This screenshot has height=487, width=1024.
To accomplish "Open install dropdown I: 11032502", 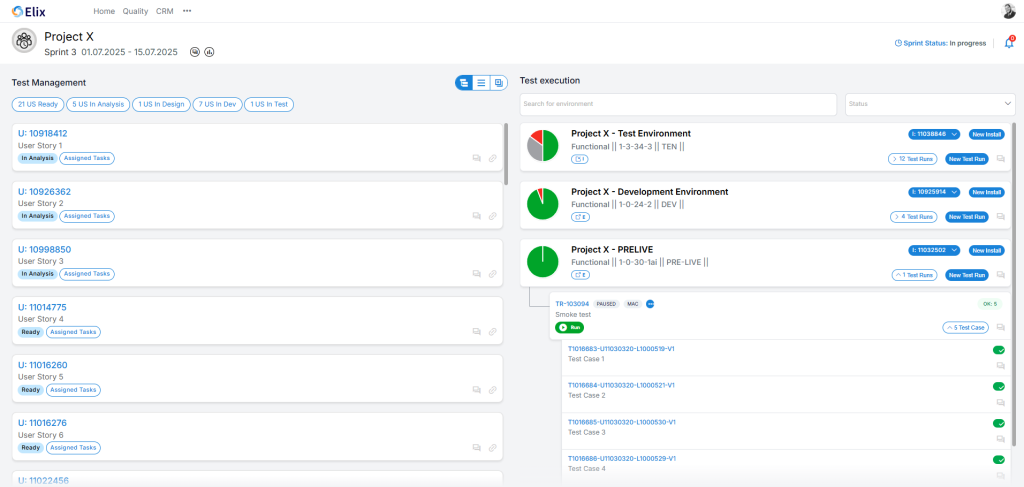I will point(934,251).
